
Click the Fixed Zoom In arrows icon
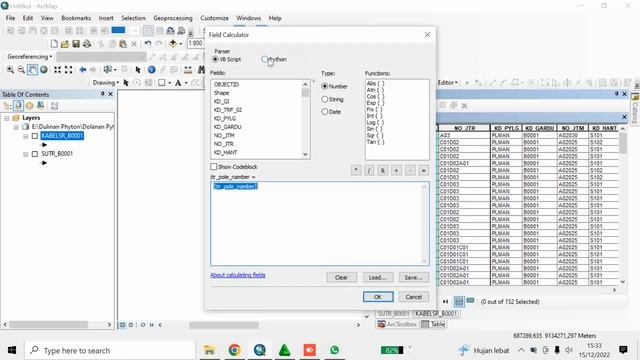point(57,70)
